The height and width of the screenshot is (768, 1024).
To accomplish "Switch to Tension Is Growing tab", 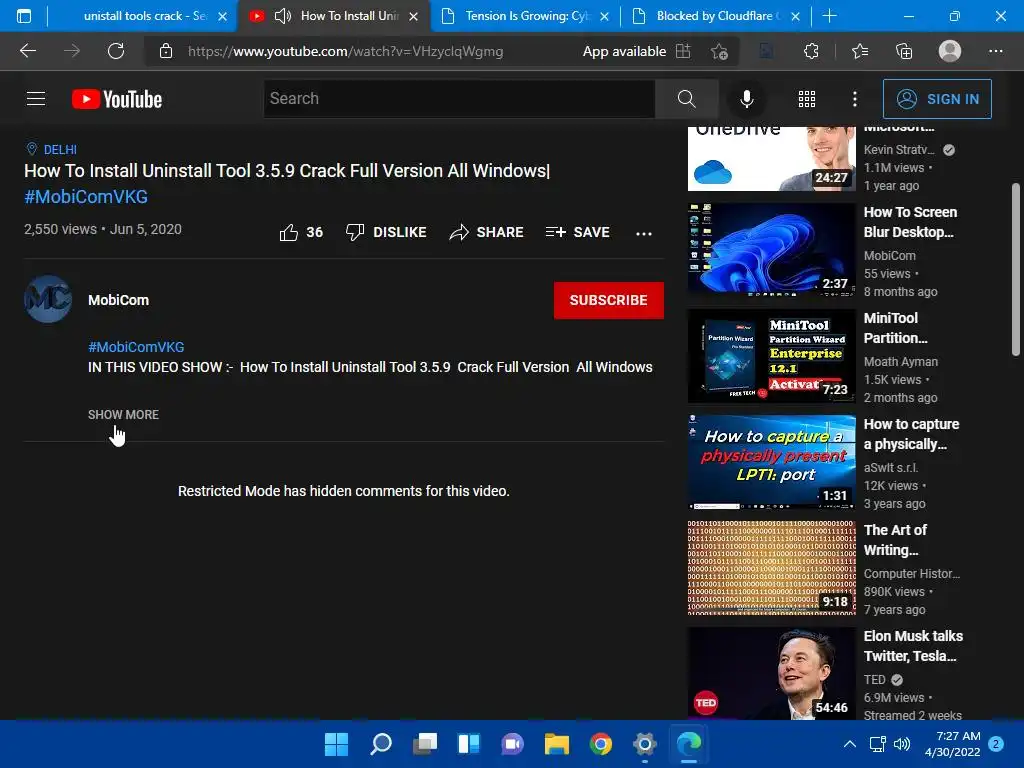I will pos(526,16).
